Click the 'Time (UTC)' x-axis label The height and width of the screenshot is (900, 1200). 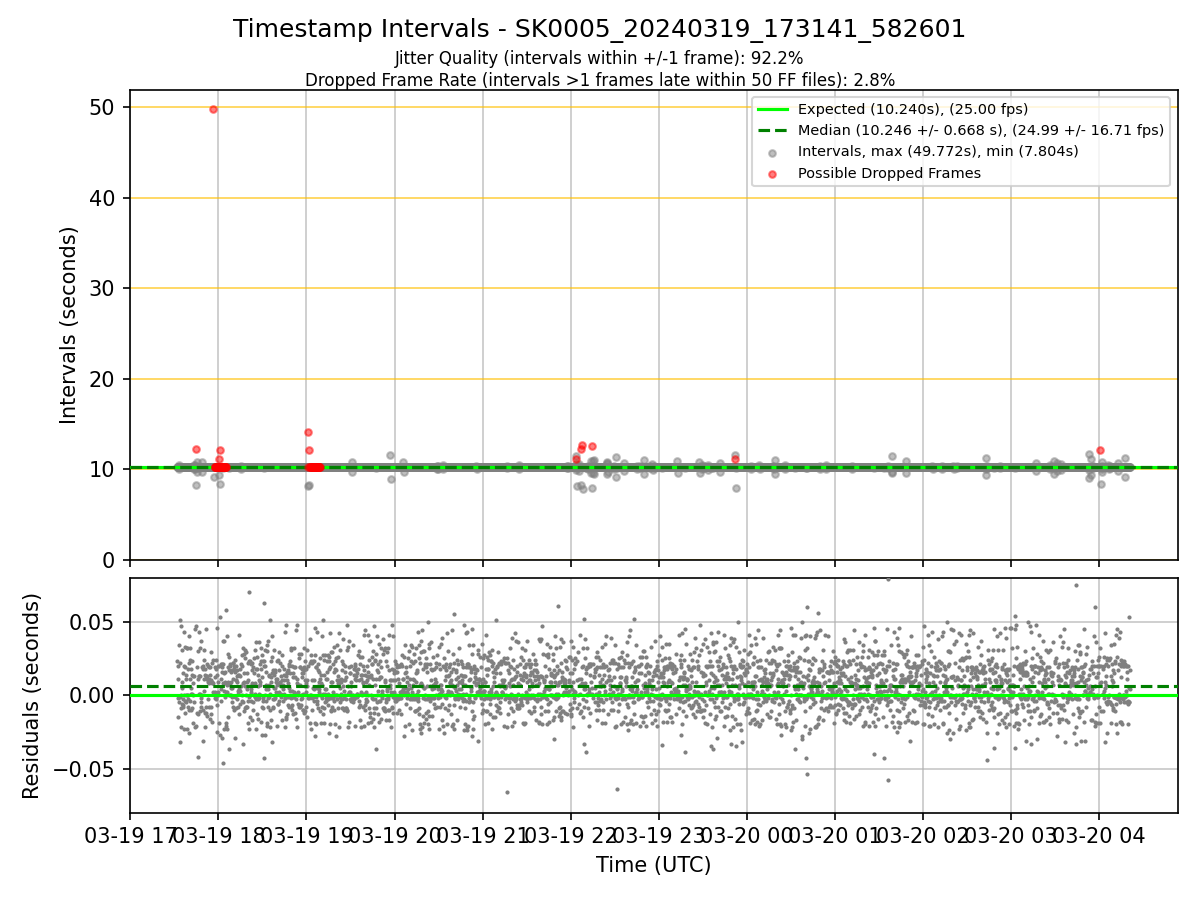[x=653, y=865]
